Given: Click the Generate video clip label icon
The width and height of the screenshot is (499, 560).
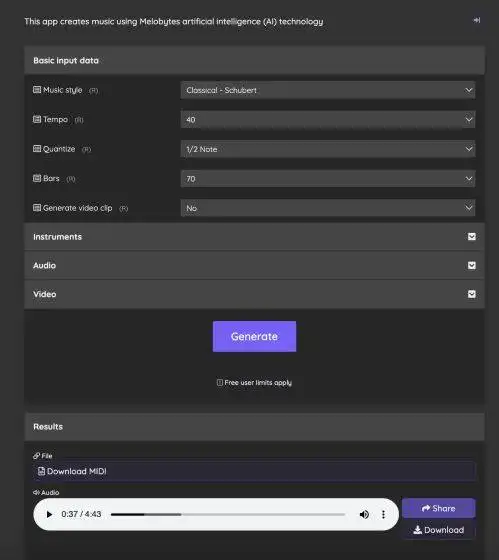Looking at the screenshot, I should coord(37,208).
